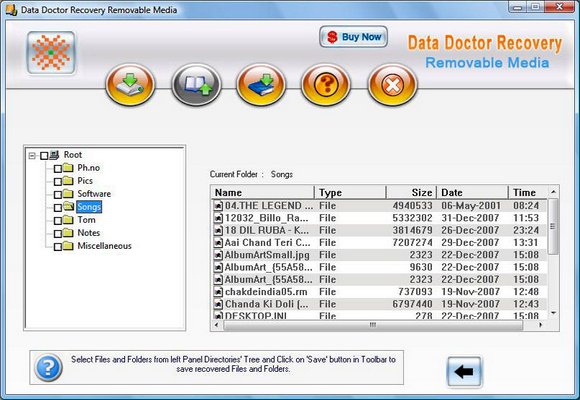The image size is (580, 400).
Task: Click the horizontal scrollbar thumb in file list
Action: point(373,325)
